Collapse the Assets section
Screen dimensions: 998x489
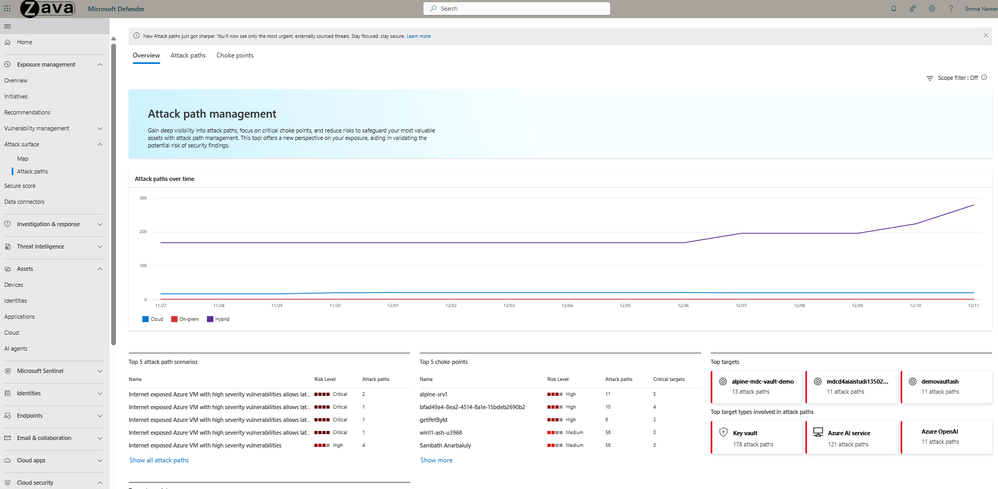(100, 269)
